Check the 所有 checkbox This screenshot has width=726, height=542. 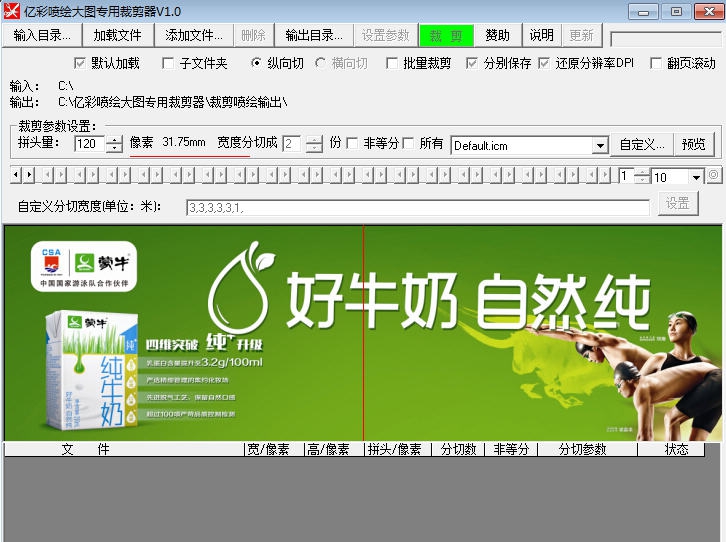(408, 143)
